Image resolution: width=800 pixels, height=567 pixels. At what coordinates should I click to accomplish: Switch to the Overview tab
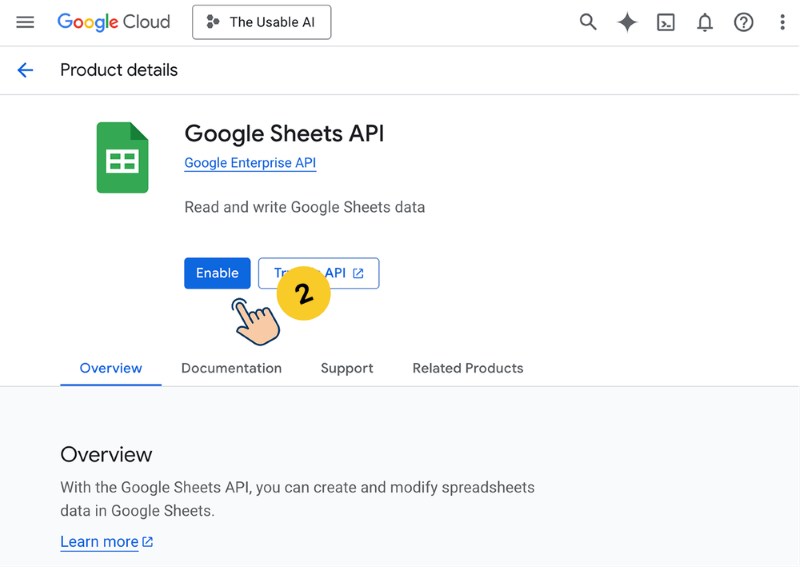point(111,368)
